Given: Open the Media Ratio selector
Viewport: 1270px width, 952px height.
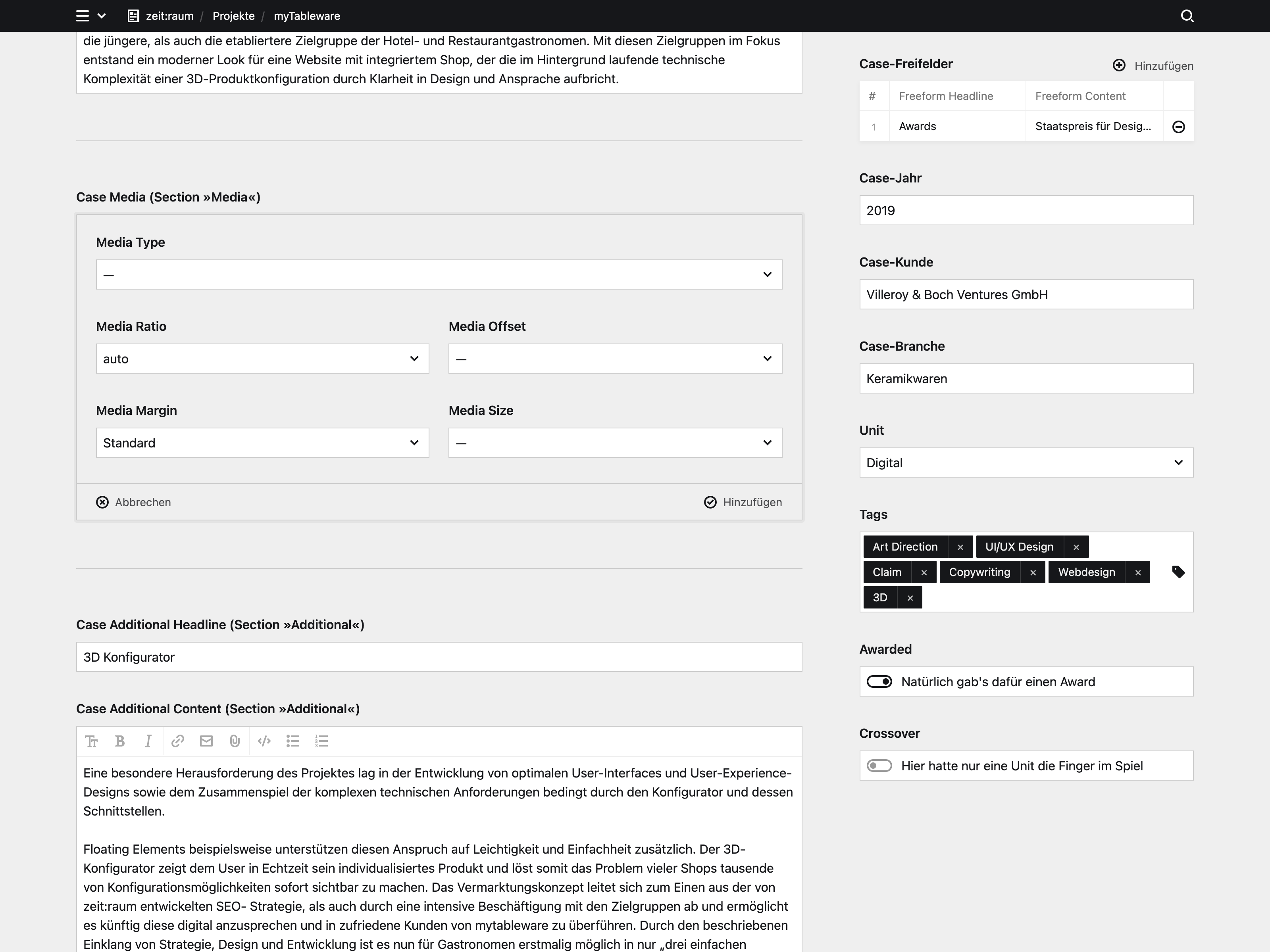Looking at the screenshot, I should pyautogui.click(x=262, y=358).
